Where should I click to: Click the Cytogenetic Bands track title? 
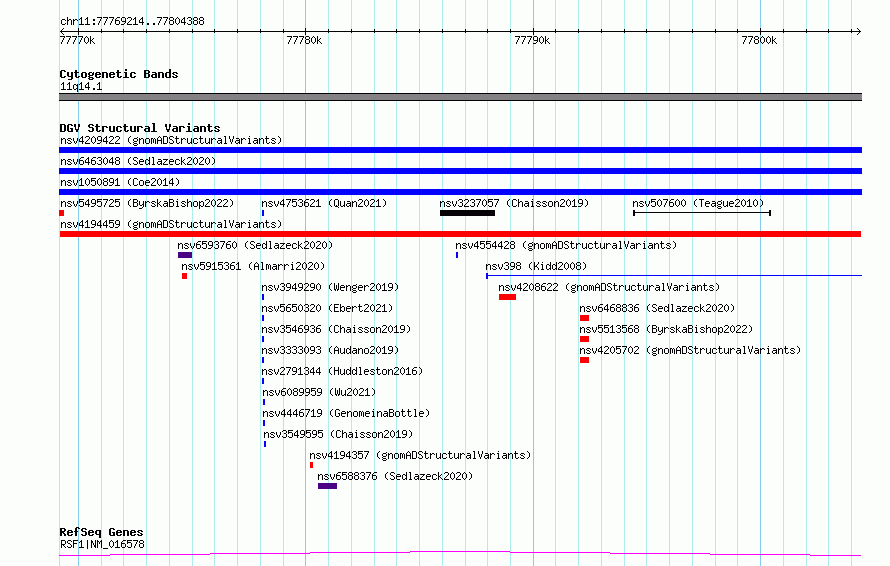tap(119, 74)
